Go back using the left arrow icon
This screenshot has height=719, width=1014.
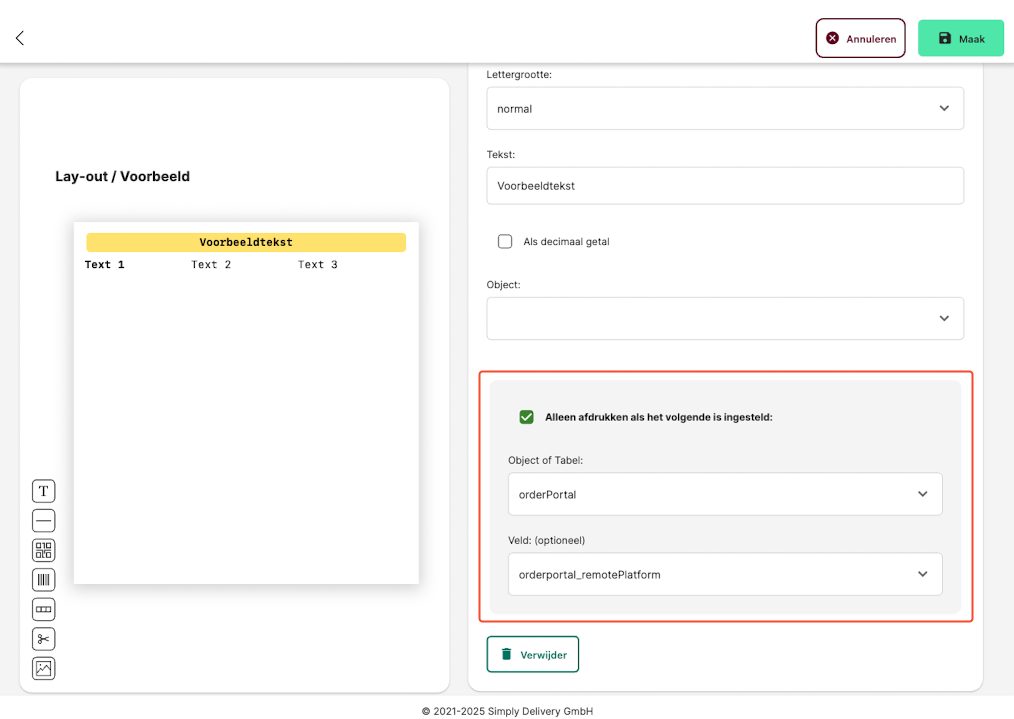point(20,38)
